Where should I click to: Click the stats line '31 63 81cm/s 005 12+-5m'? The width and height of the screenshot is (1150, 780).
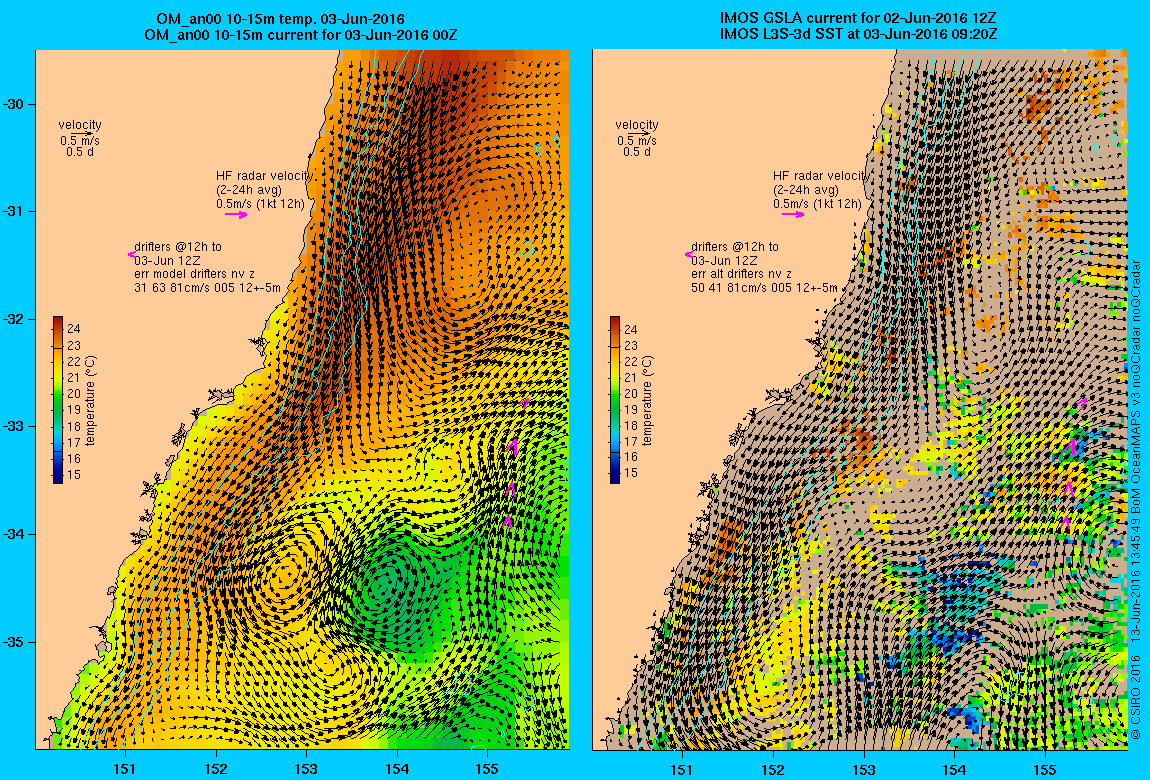pyautogui.click(x=208, y=288)
